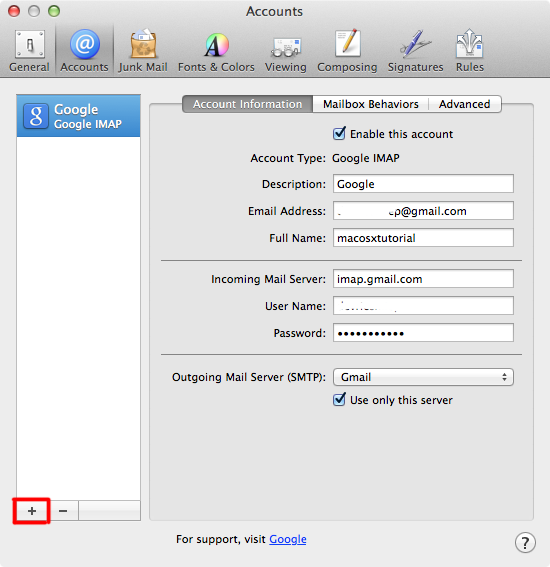Image resolution: width=550 pixels, height=567 pixels.
Task: Select the Account Information tab
Action: tap(248, 104)
